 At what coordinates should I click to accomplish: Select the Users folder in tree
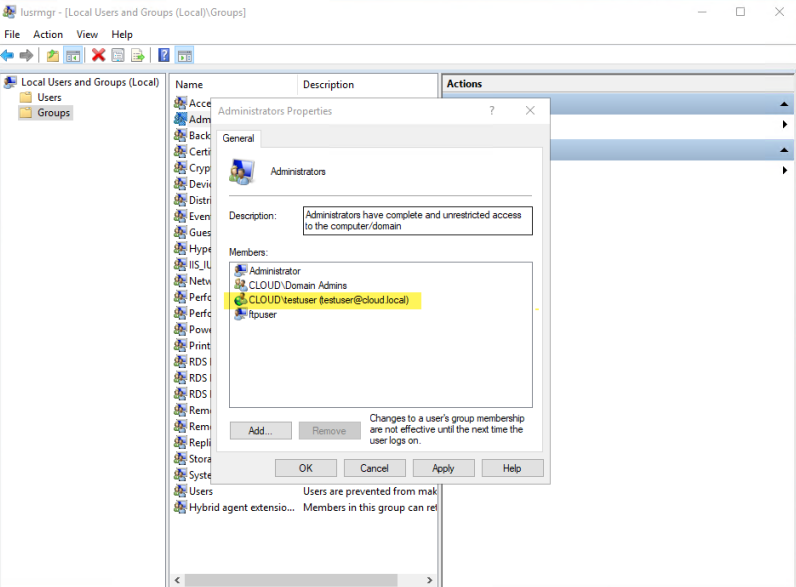49,97
